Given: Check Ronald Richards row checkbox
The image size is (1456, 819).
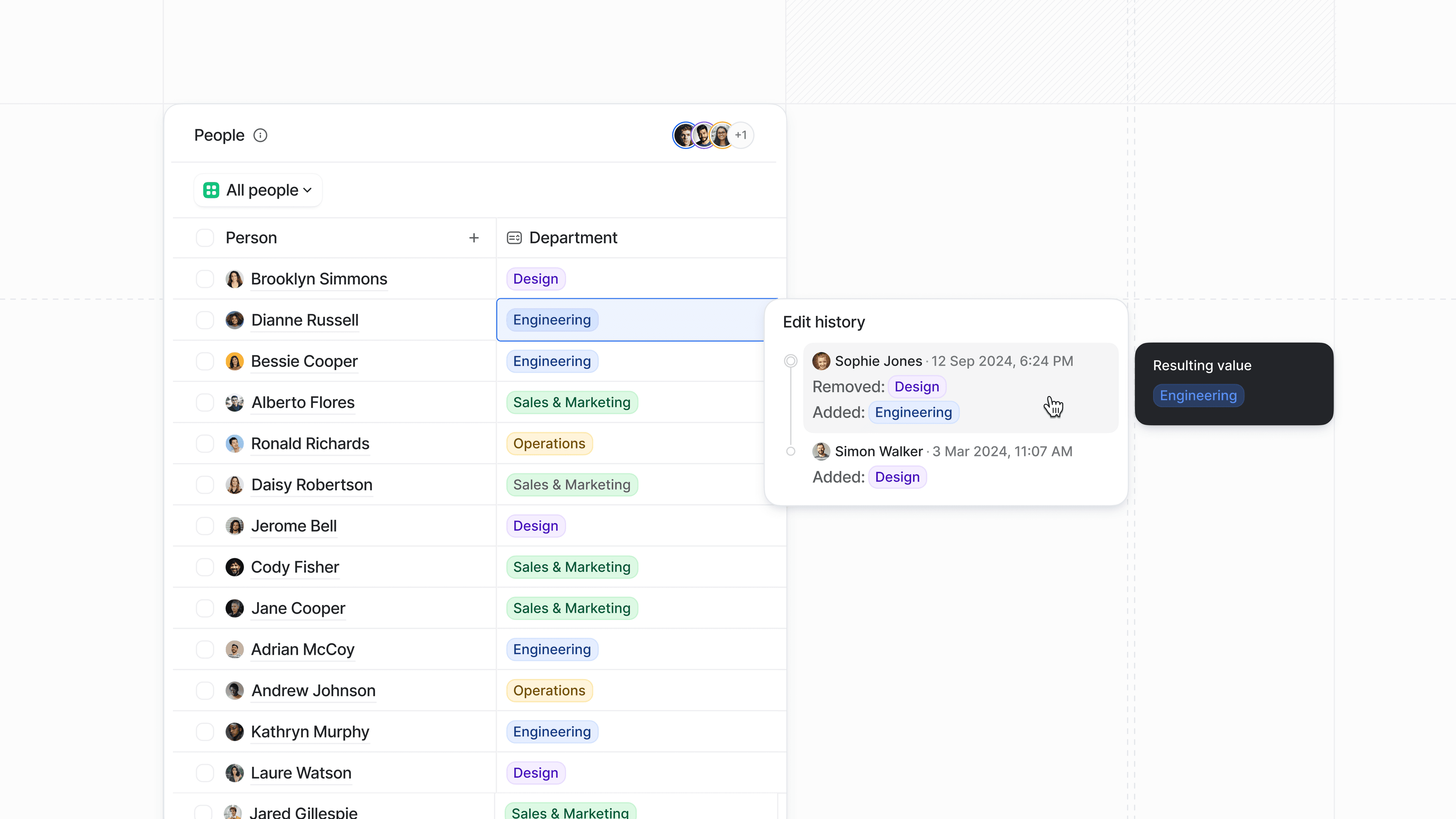Looking at the screenshot, I should [x=205, y=444].
